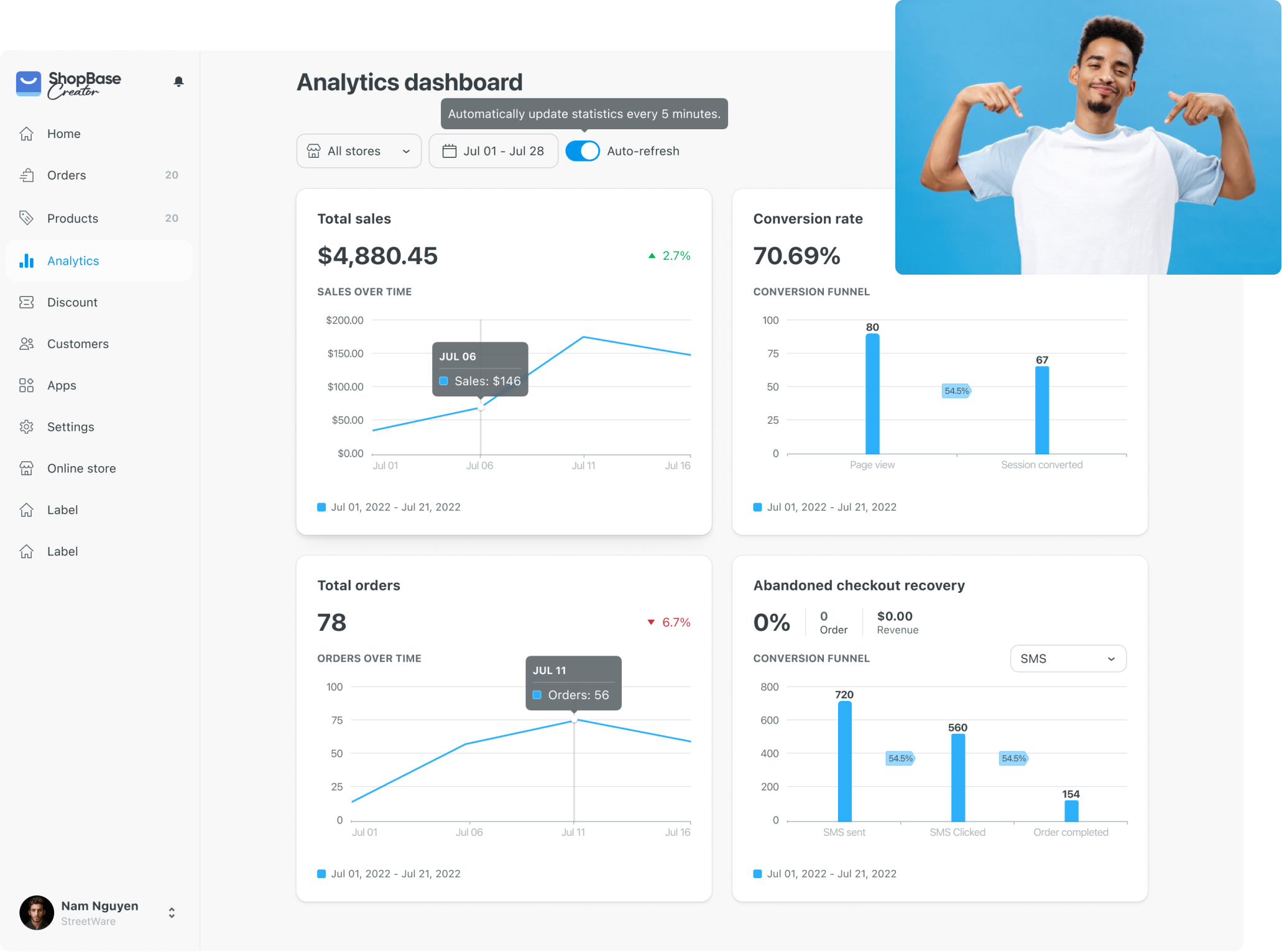
Task: Click the Total sales legend color square
Action: coord(321,507)
